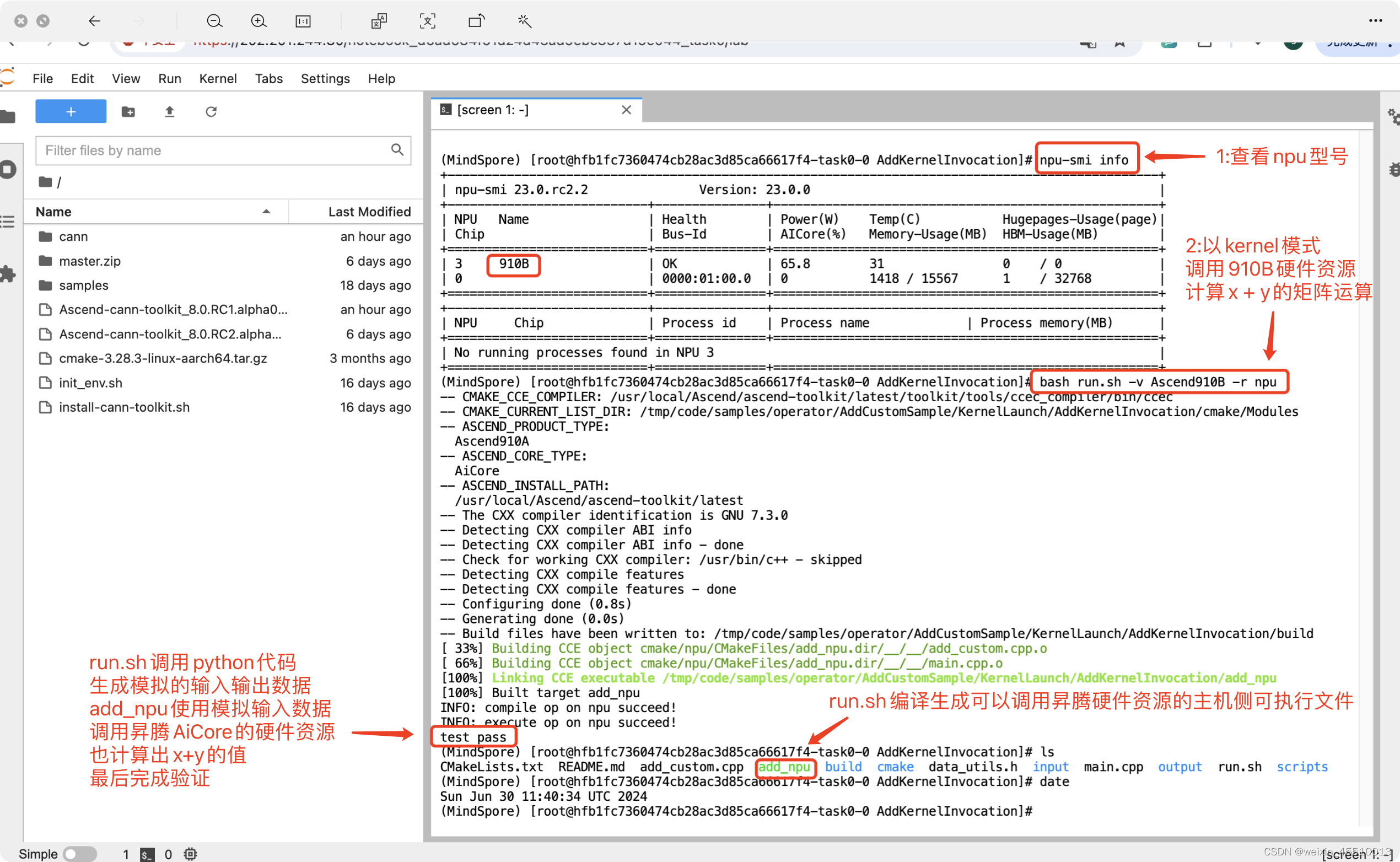Open the extension manager puzzle icon

point(8,274)
